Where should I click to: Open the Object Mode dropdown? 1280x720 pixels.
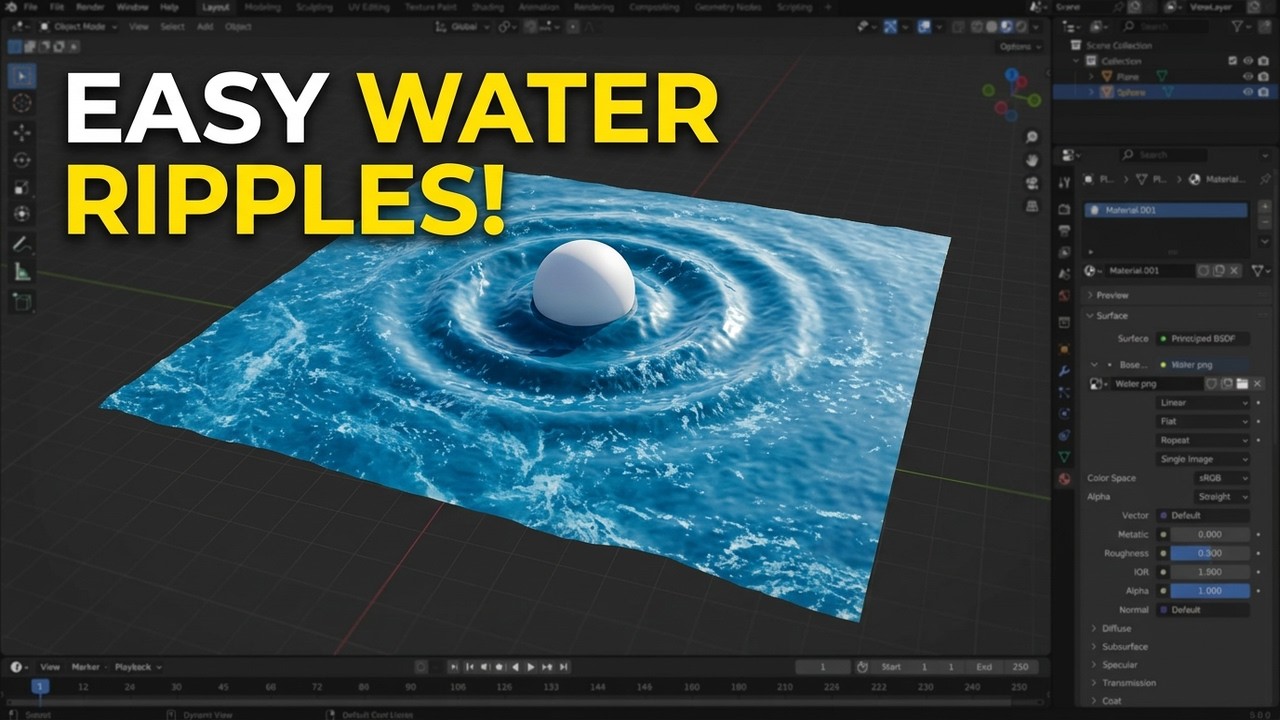tap(79, 27)
